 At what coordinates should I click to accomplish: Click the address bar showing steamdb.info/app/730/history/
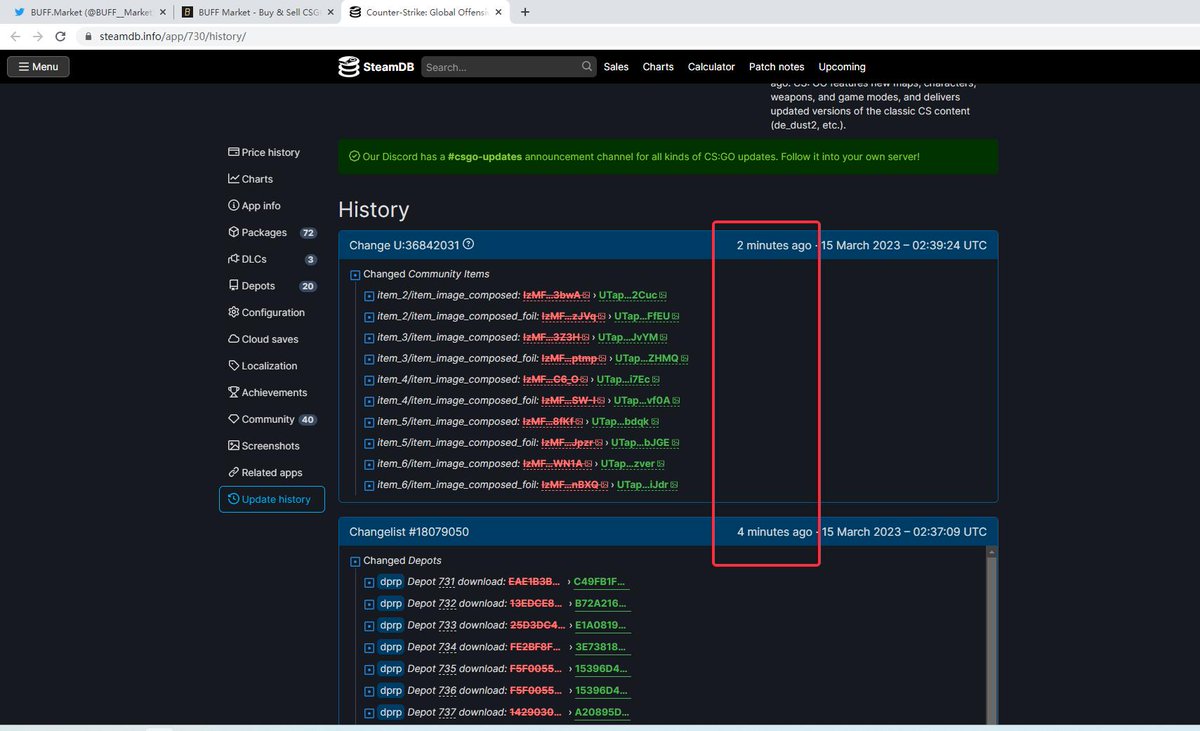pos(173,36)
